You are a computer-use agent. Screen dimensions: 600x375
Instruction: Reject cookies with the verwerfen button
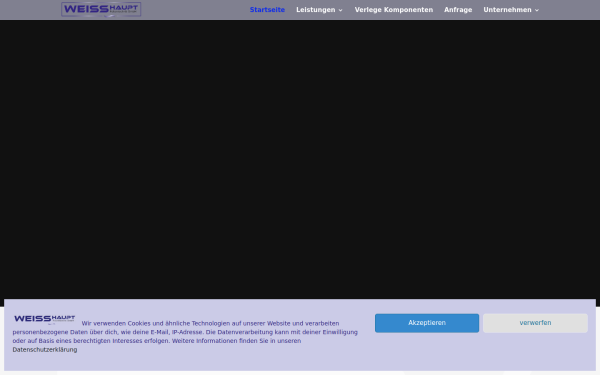pos(535,323)
